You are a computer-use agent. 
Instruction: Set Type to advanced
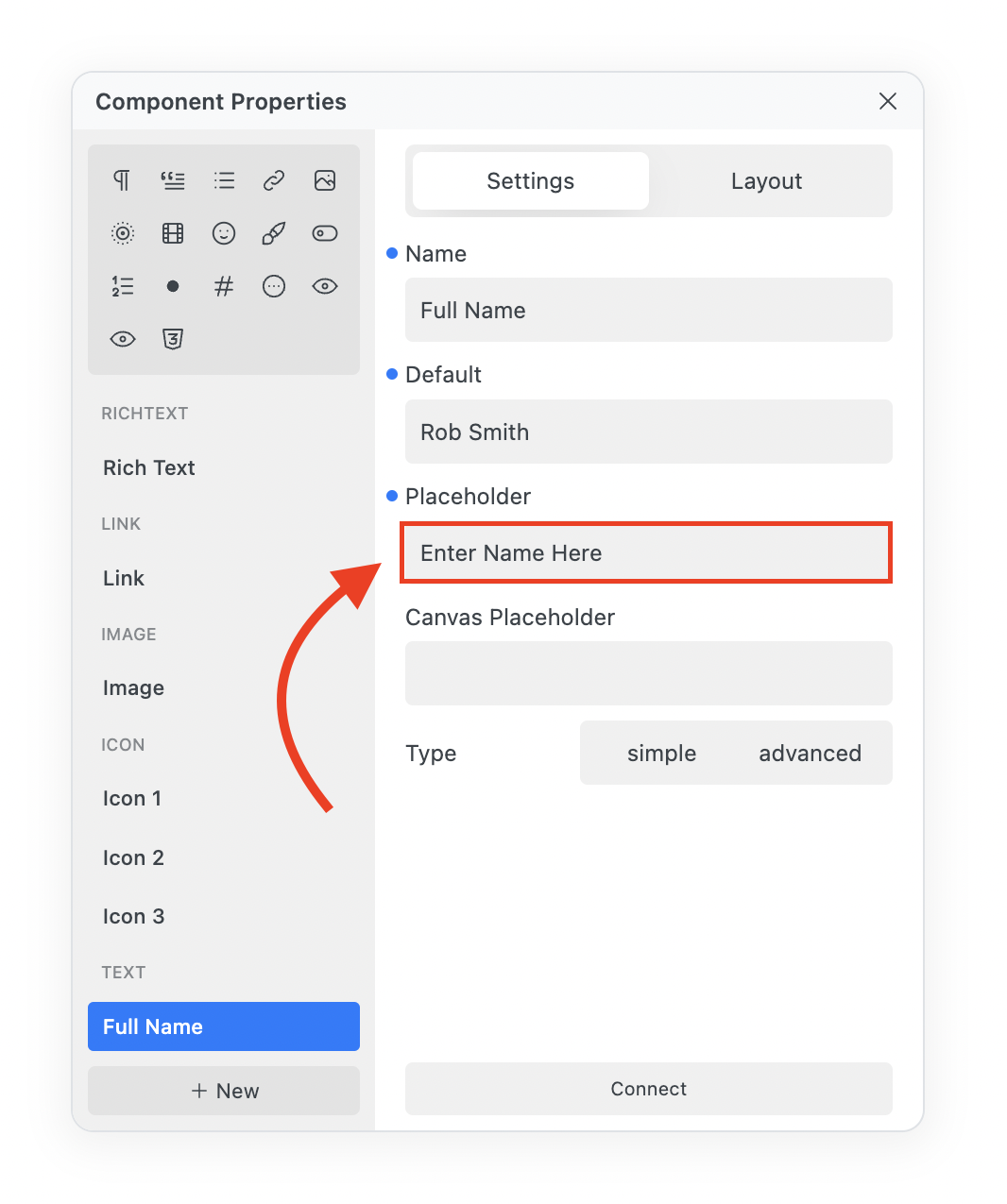tap(810, 754)
